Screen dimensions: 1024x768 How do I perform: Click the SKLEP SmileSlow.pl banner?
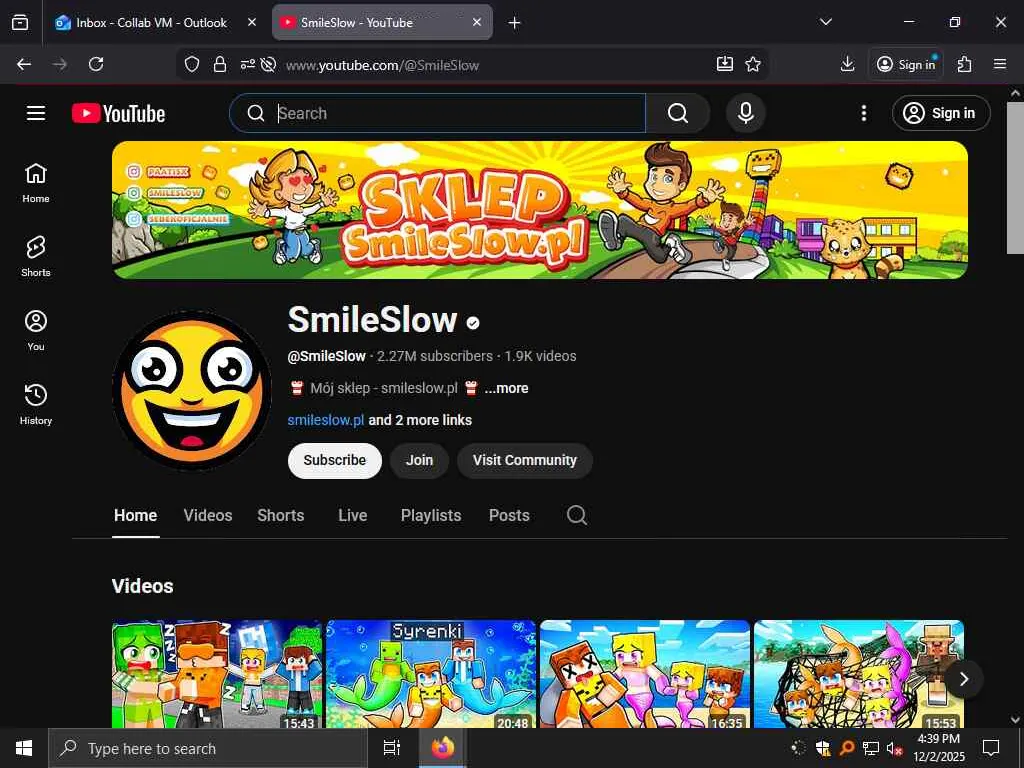pos(540,210)
